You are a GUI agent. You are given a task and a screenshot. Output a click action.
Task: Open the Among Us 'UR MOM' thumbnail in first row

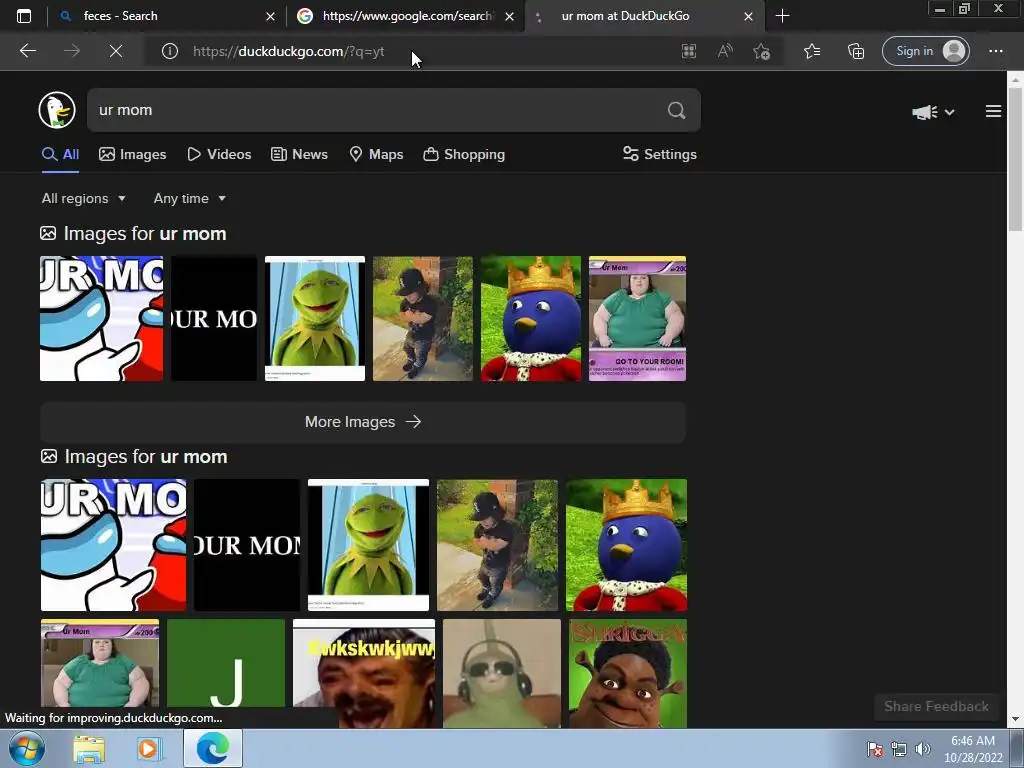[x=101, y=319]
